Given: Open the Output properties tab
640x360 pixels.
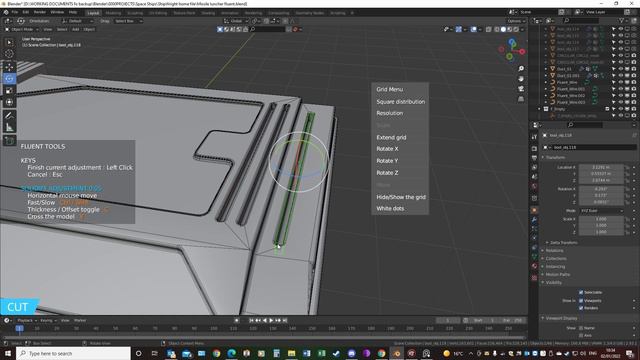Looking at the screenshot, I should 534,158.
